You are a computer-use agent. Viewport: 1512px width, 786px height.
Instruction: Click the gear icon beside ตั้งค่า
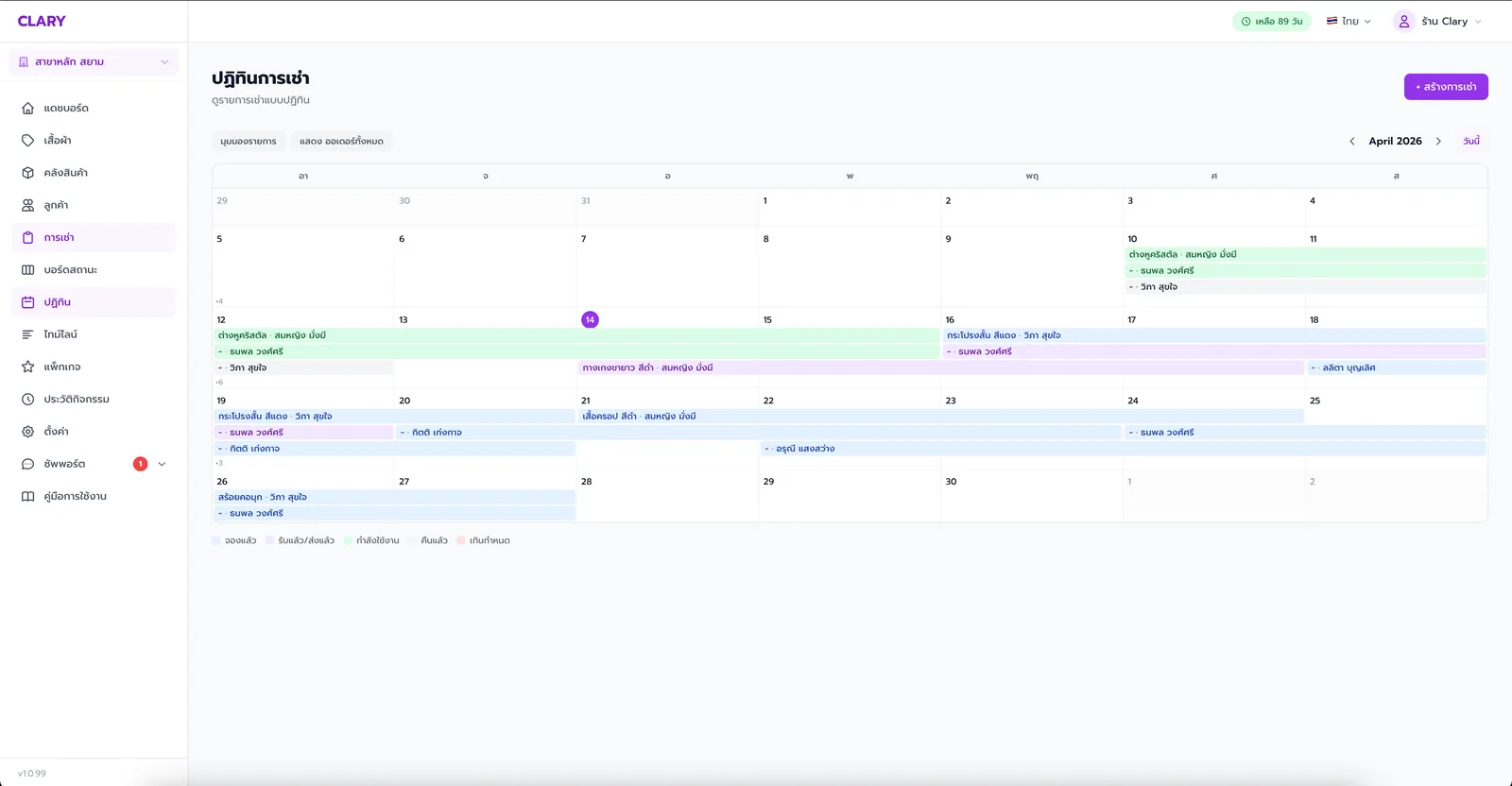pyautogui.click(x=27, y=432)
